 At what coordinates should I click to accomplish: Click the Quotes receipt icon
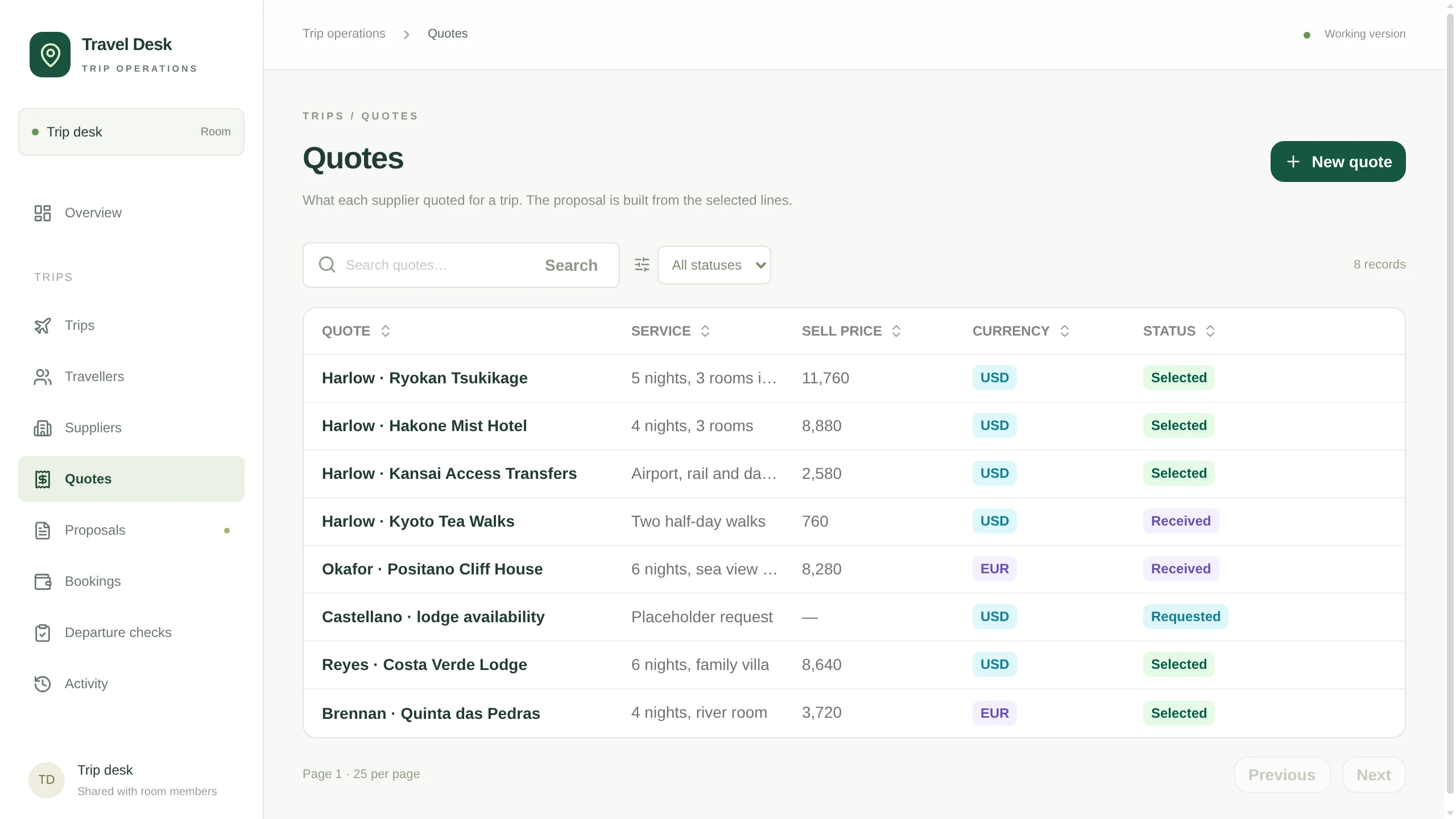43,479
